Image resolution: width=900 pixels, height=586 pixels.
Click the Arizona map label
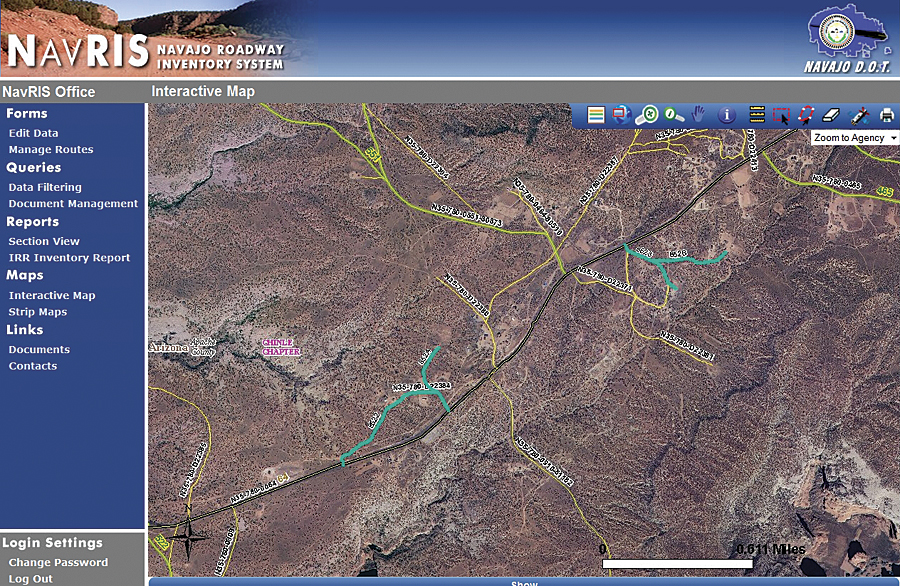coord(168,348)
